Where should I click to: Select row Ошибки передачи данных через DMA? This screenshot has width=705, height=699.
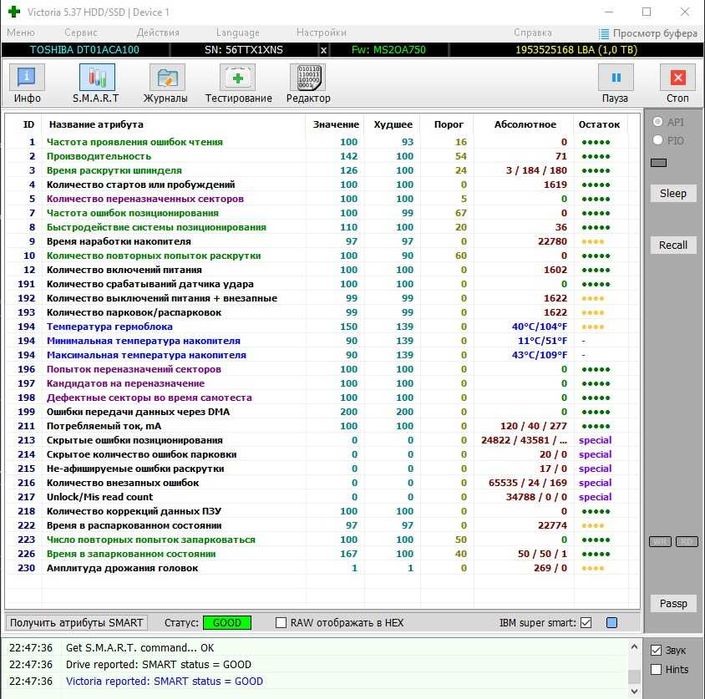(x=322, y=412)
